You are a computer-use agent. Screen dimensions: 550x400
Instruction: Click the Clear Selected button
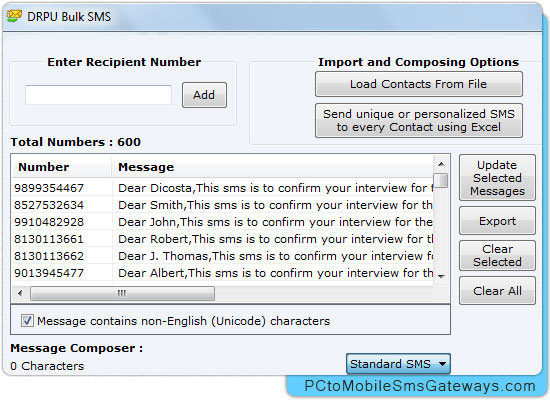pos(497,255)
